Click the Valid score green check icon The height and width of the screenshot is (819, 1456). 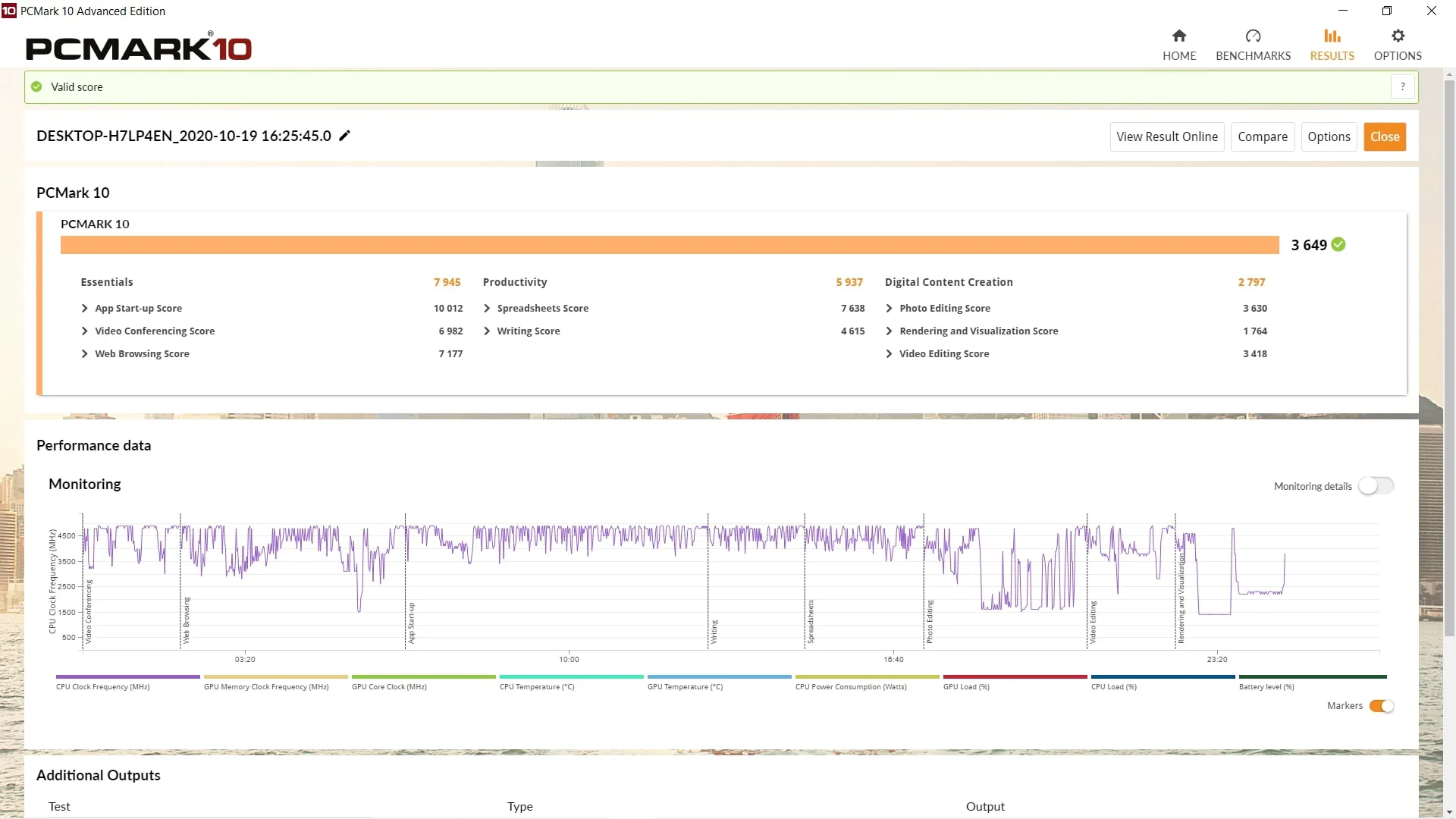pos(36,86)
